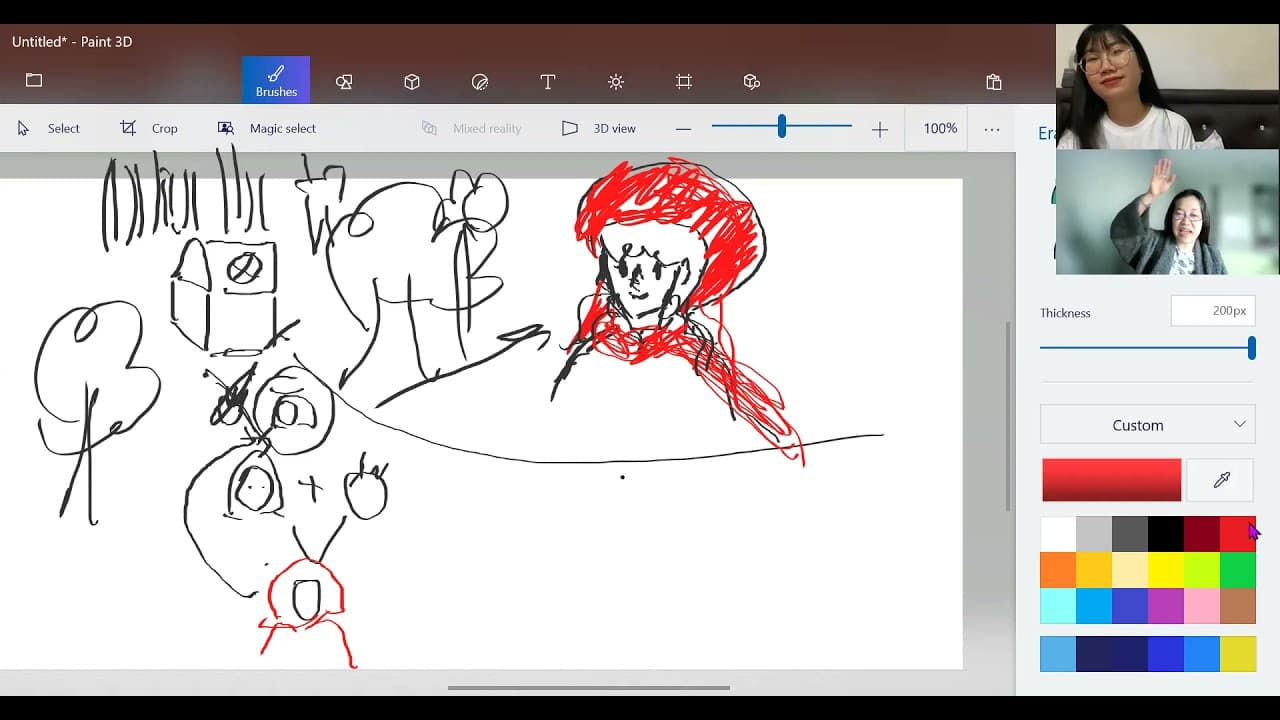Pick the green color swatch

pyautogui.click(x=1238, y=570)
